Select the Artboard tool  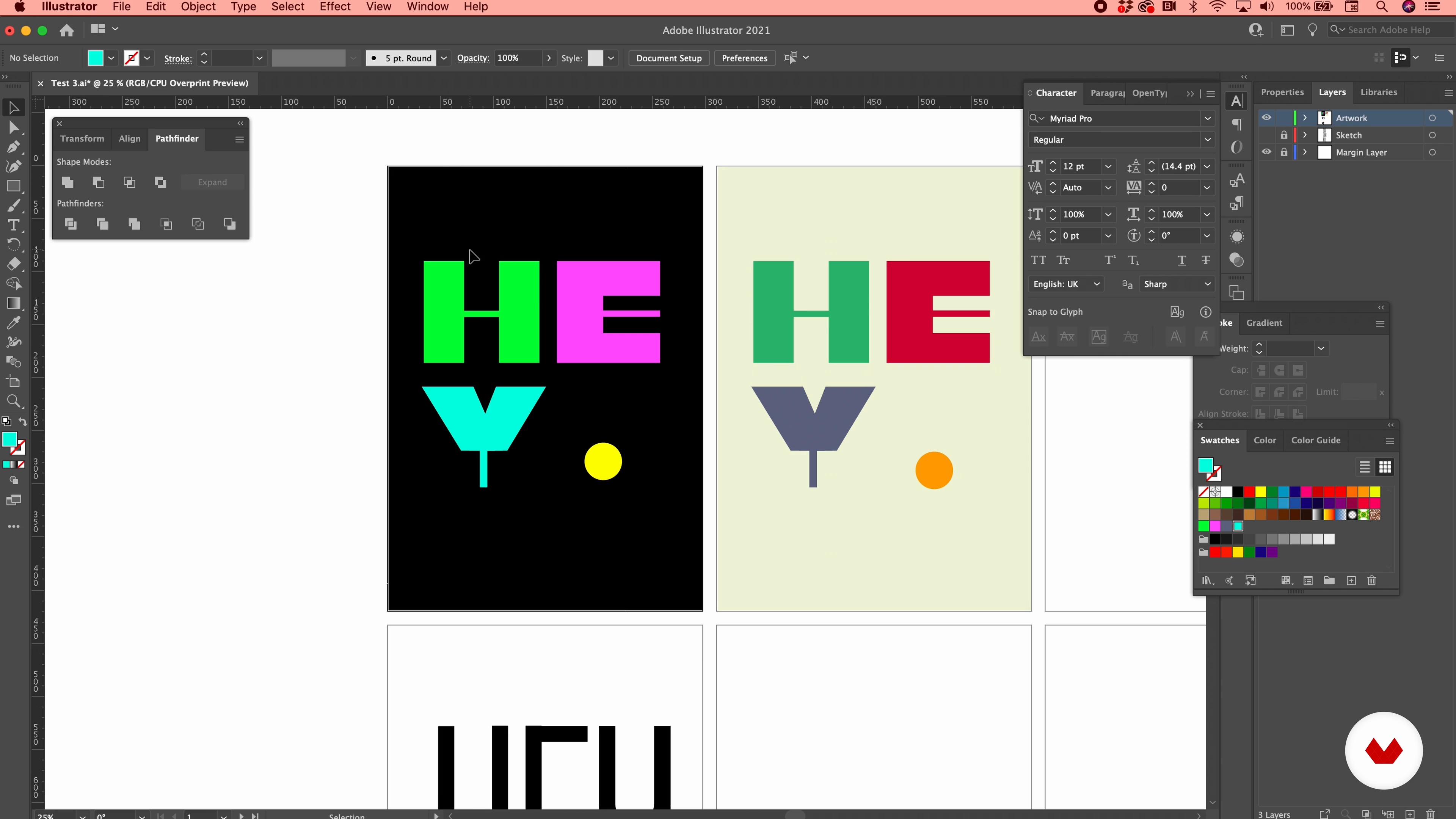tap(14, 381)
